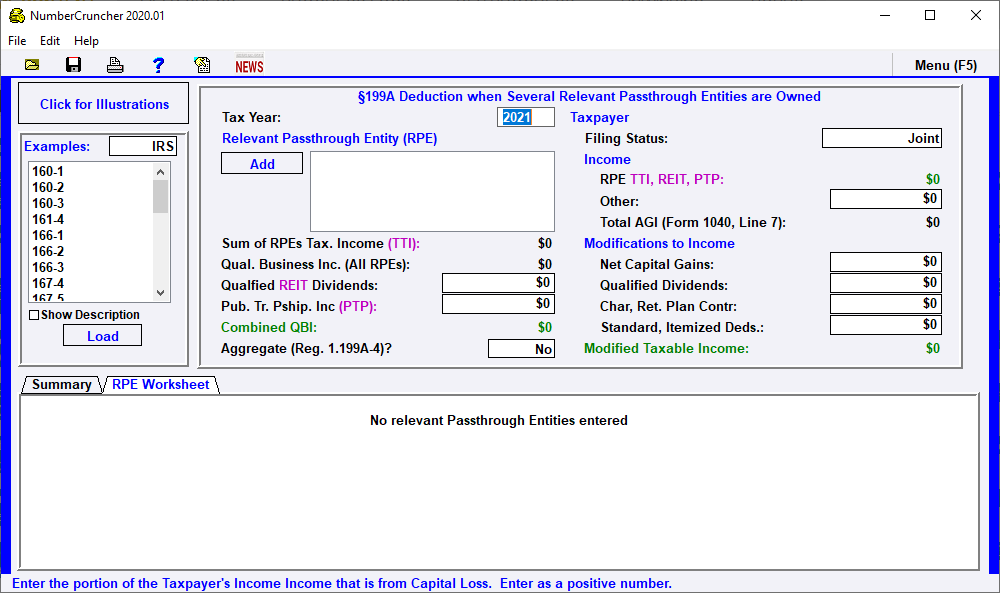Click 'No relevant Passthrough Entities entered' message
This screenshot has height=593, width=1000.
pos(499,421)
